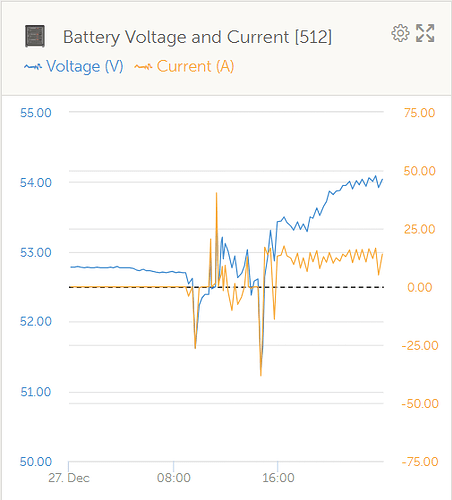Click the 0.00 current axis label
This screenshot has width=452, height=500.
419,287
